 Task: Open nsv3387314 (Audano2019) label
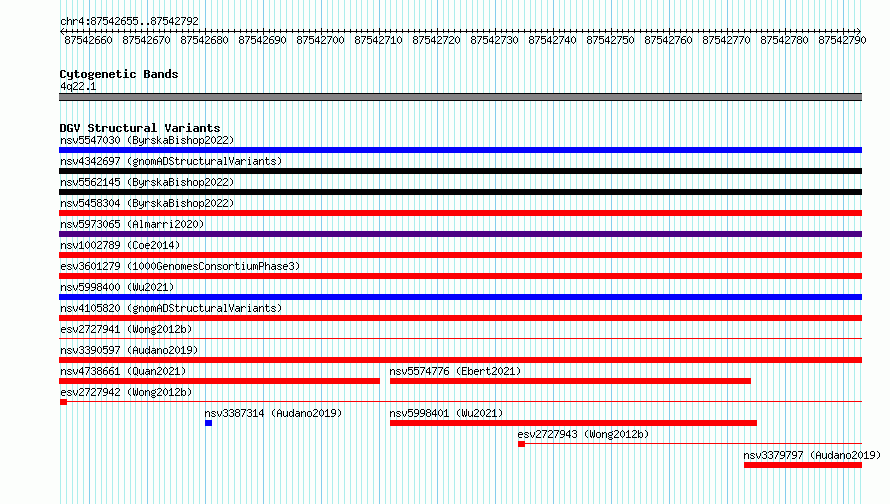274,413
